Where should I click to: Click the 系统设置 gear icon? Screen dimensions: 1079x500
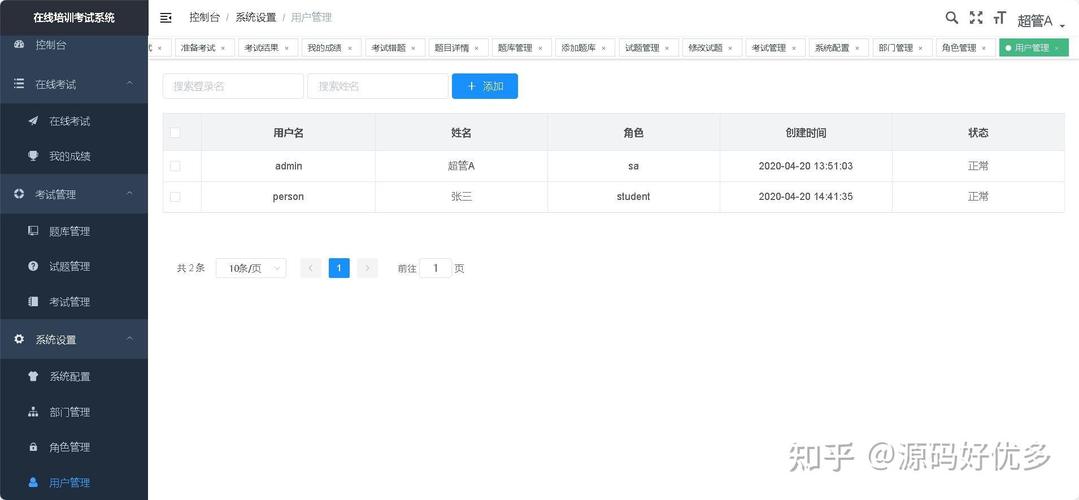pos(19,339)
